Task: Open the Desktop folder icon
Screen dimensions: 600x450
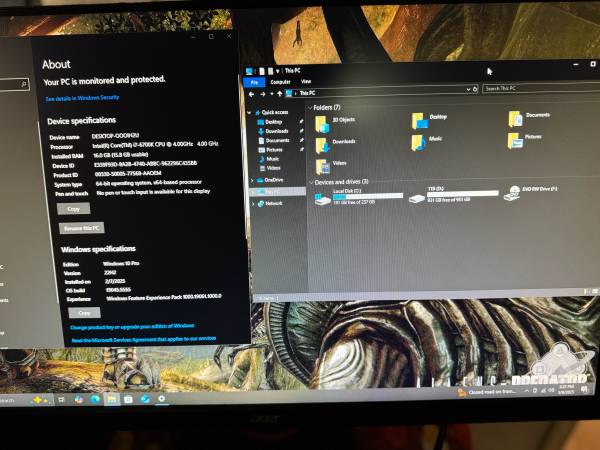Action: (419, 120)
